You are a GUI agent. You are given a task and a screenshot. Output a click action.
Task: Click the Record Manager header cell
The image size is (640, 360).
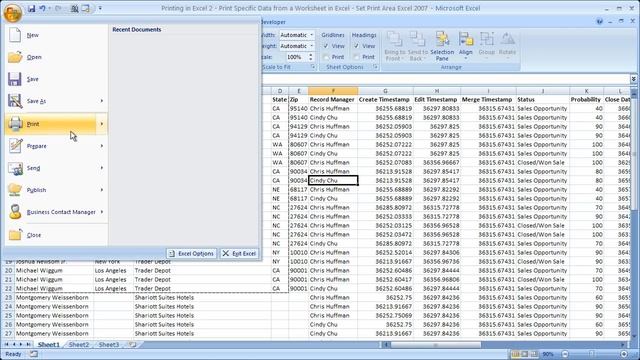(332, 100)
